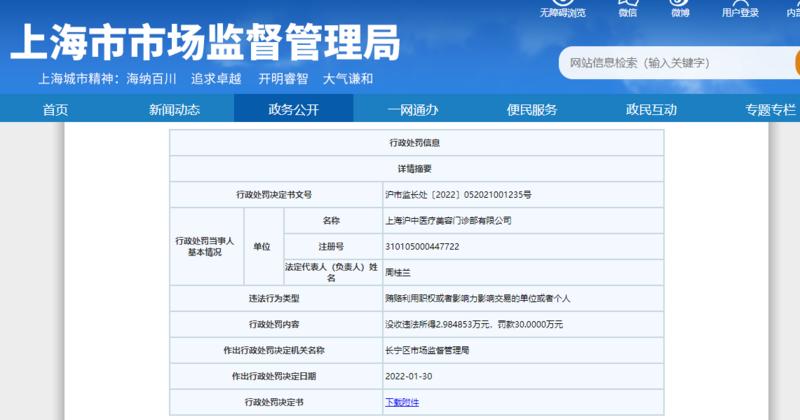Image resolution: width=800 pixels, height=420 pixels.
Task: Go to the 首页 home tab
Action: pos(55,109)
